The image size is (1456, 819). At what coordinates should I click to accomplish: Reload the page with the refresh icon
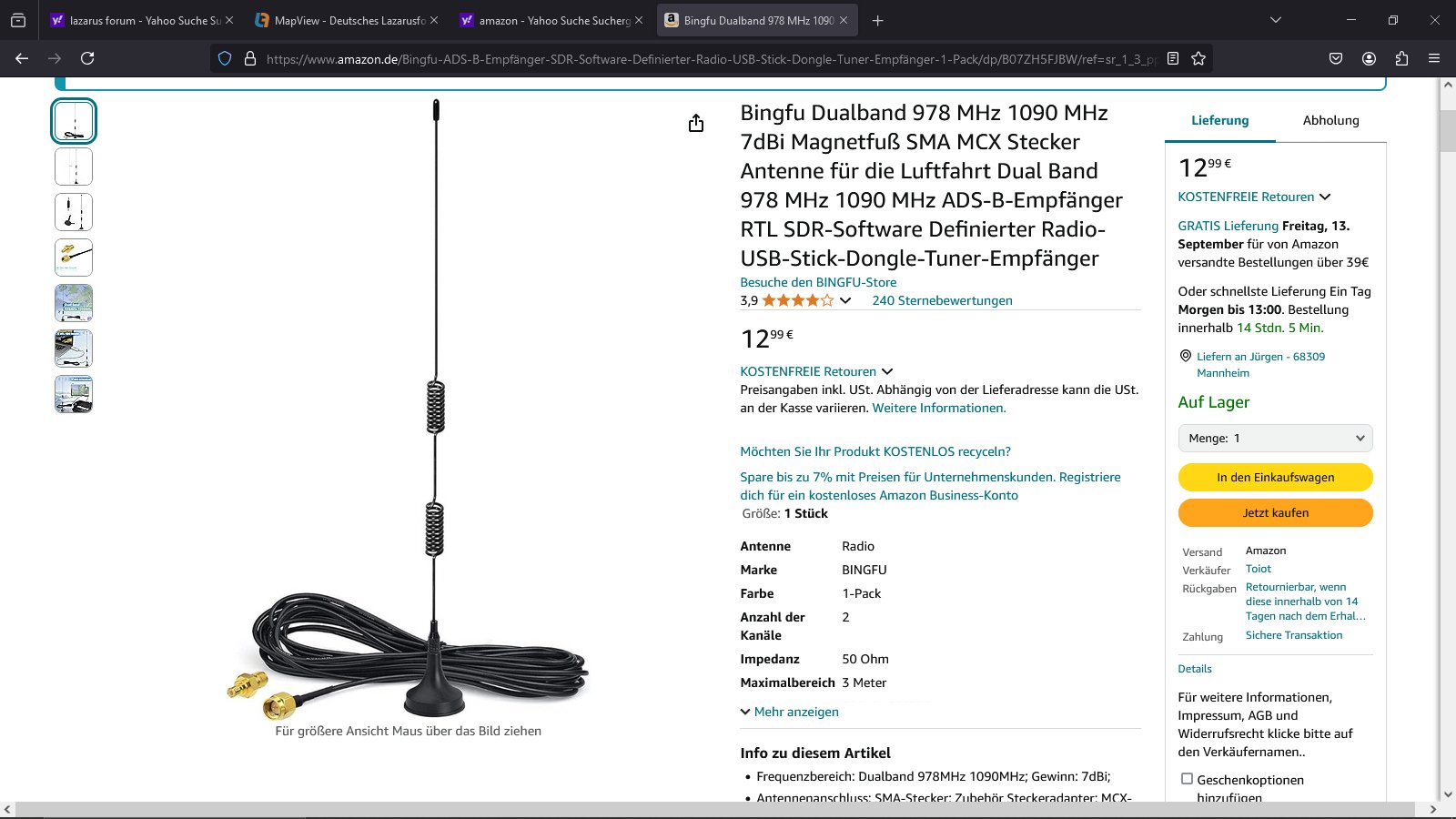87,58
